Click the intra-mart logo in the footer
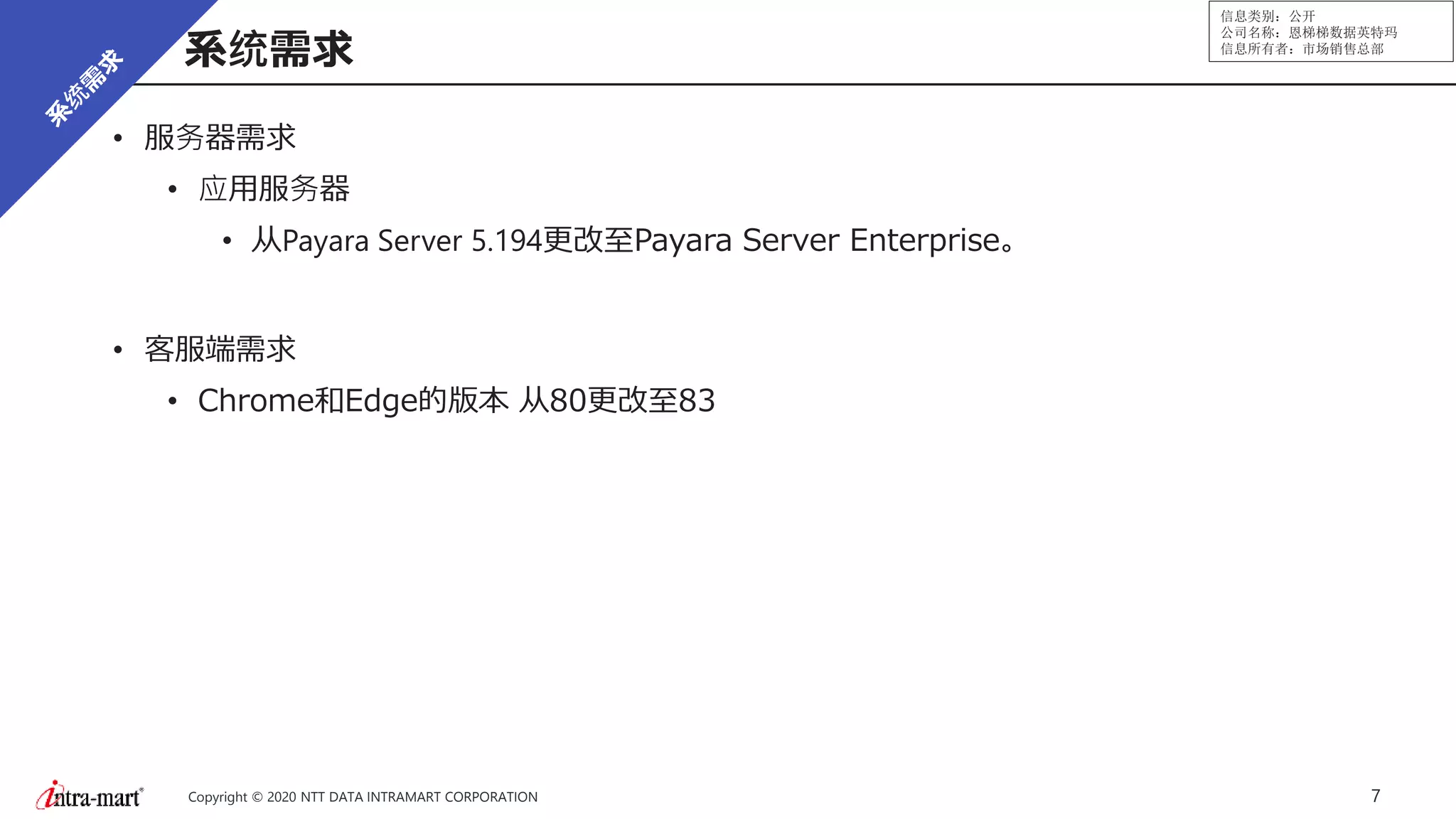 point(90,796)
